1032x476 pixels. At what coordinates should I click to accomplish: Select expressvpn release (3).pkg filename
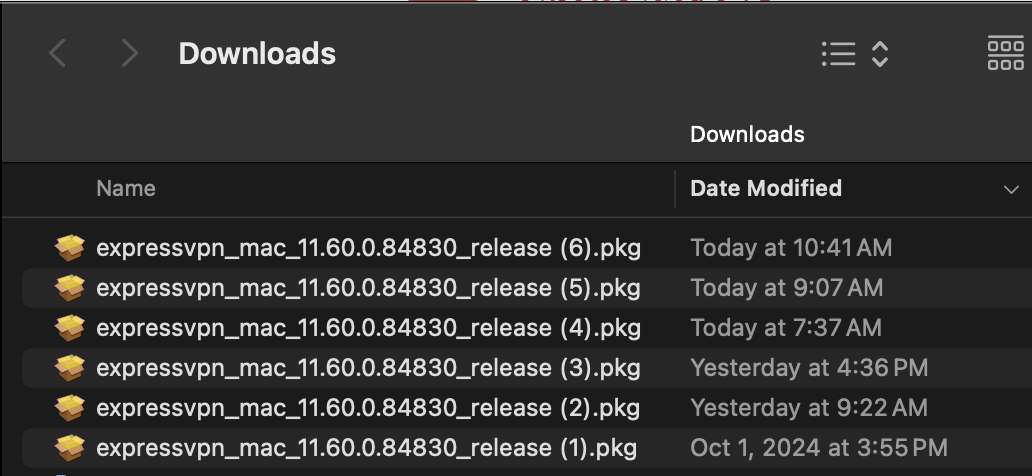click(368, 367)
